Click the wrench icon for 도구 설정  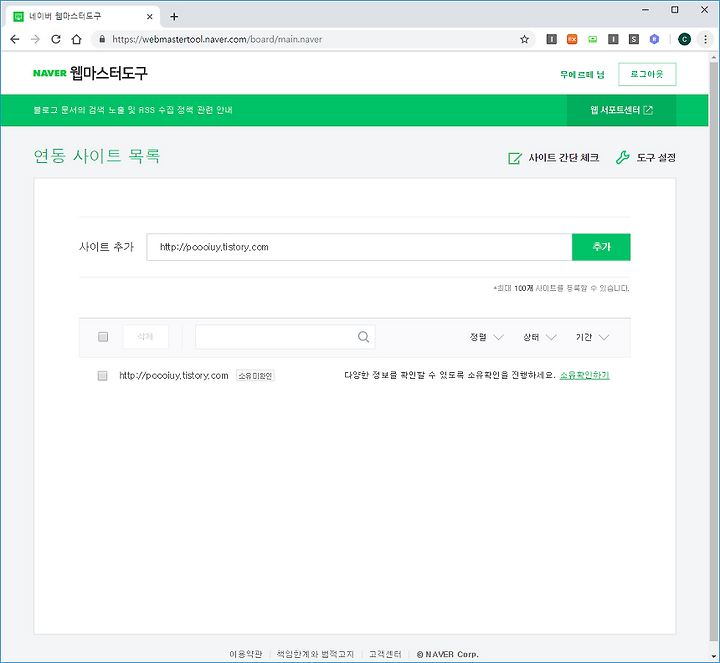(622, 157)
